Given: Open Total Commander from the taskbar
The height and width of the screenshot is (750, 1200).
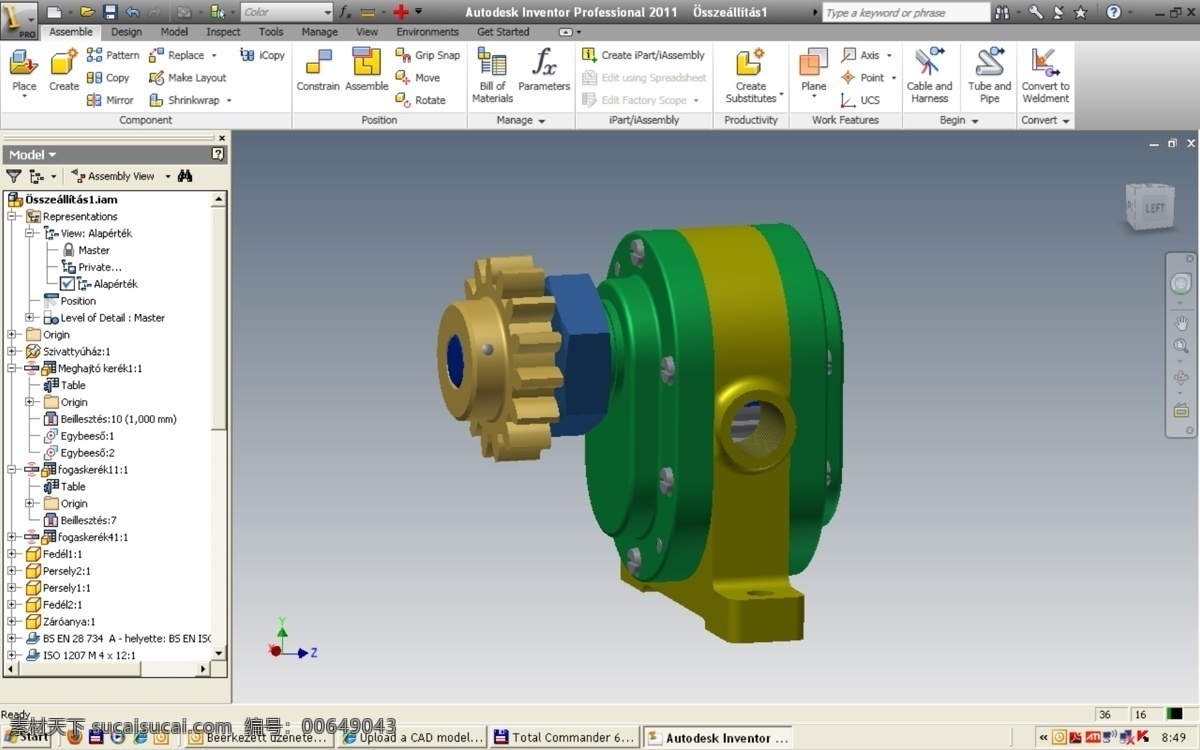Looking at the screenshot, I should (x=564, y=738).
